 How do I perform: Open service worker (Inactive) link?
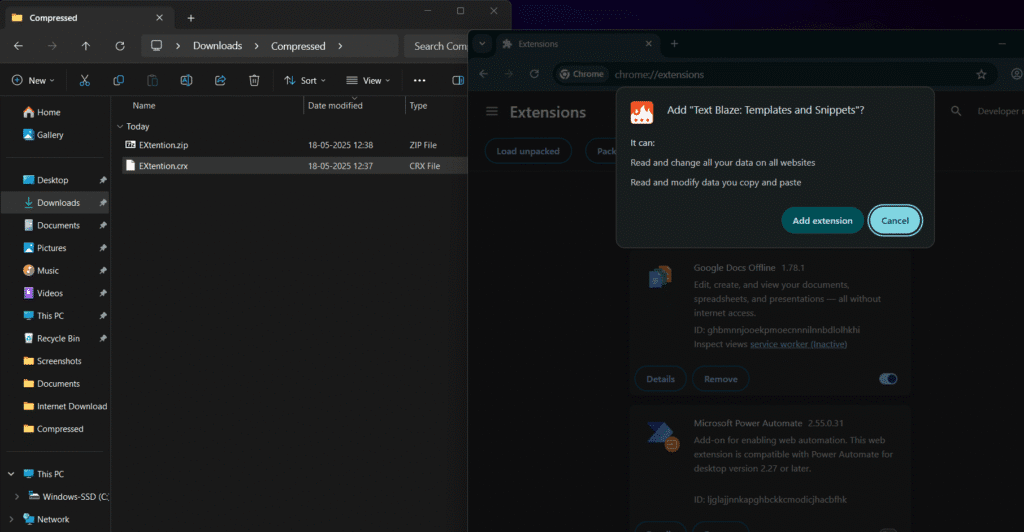tap(798, 344)
